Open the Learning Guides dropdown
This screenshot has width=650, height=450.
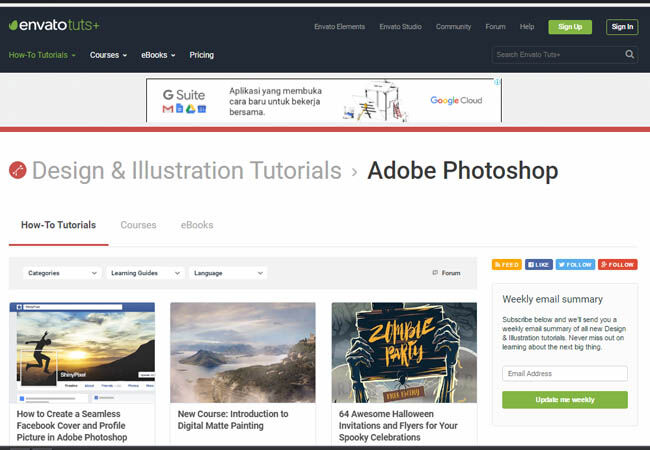point(145,273)
